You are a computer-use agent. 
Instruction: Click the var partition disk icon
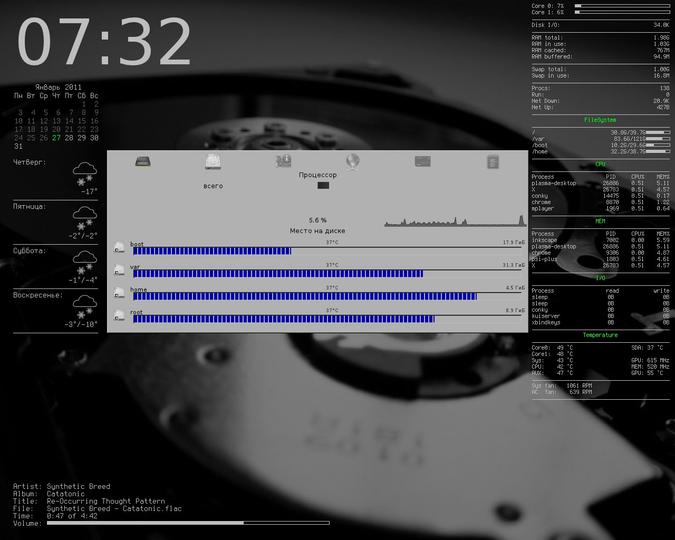tap(119, 270)
